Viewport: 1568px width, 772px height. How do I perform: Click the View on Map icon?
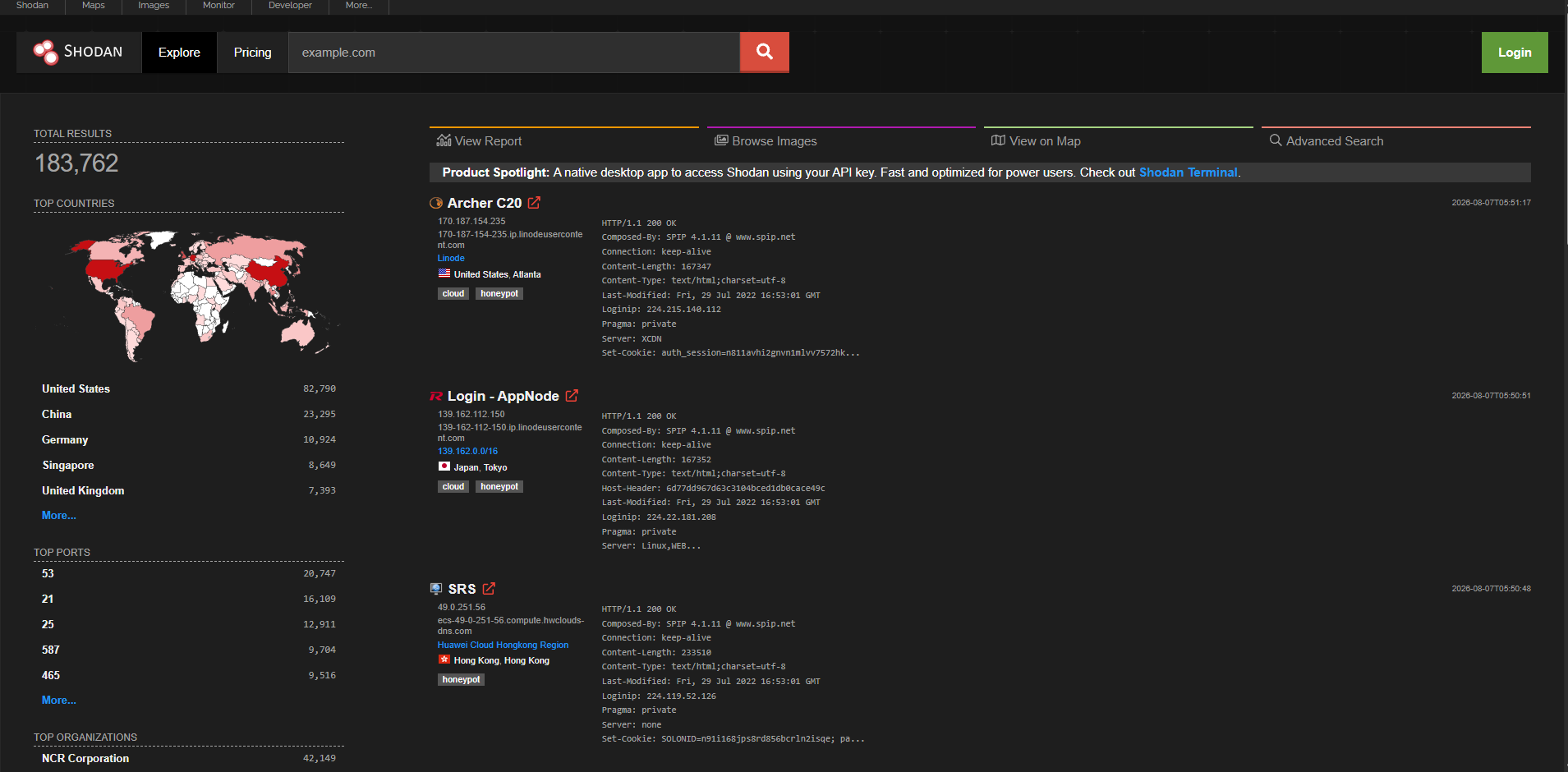[x=998, y=140]
